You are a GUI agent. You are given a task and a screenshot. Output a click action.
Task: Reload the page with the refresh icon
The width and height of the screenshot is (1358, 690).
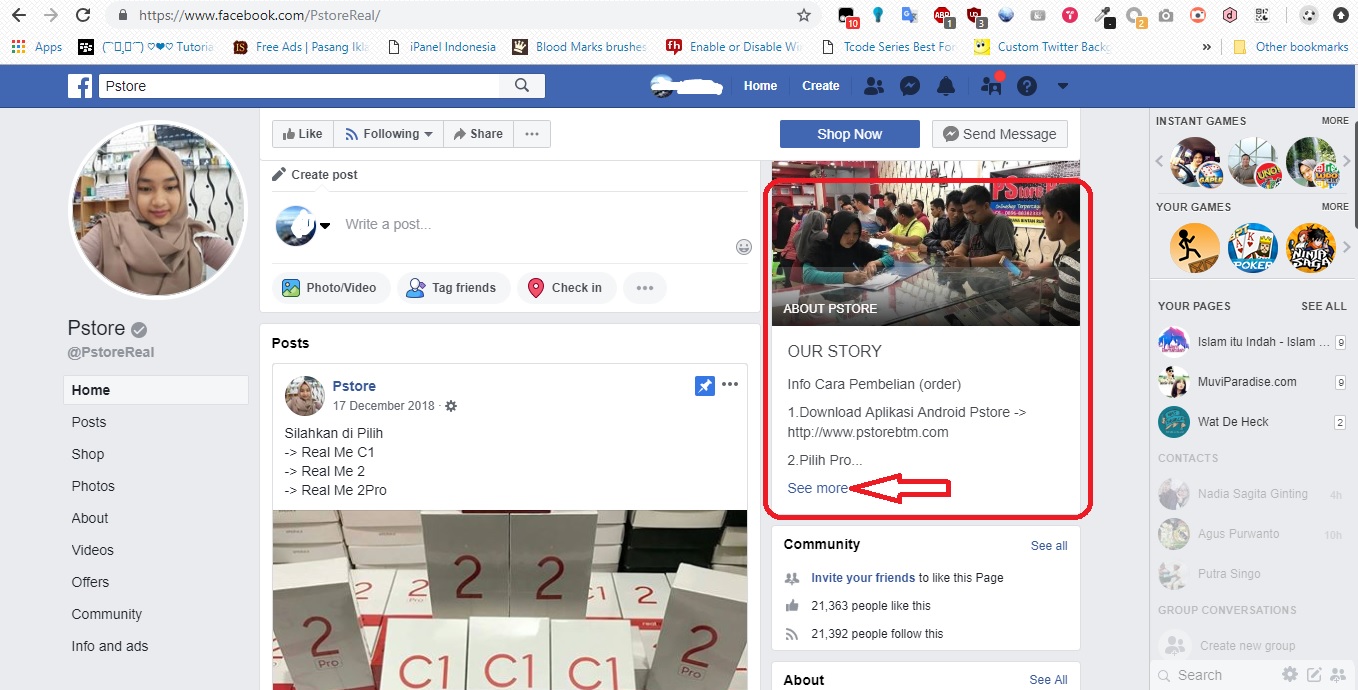[x=83, y=15]
